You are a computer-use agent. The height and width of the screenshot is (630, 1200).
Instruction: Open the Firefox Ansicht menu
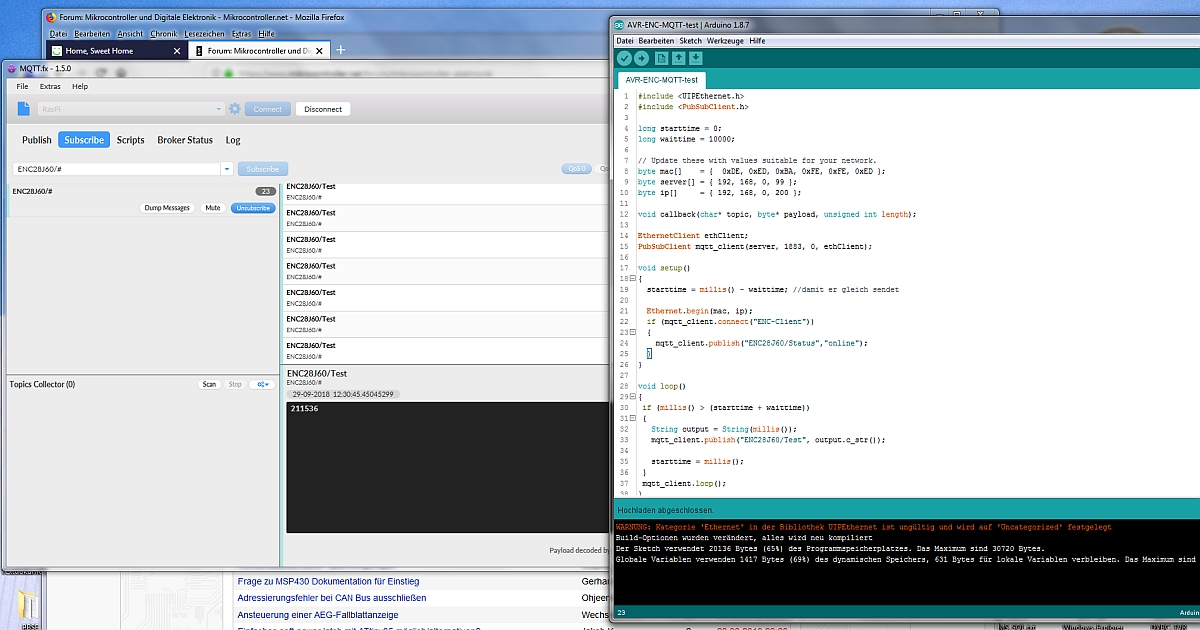pyautogui.click(x=130, y=34)
